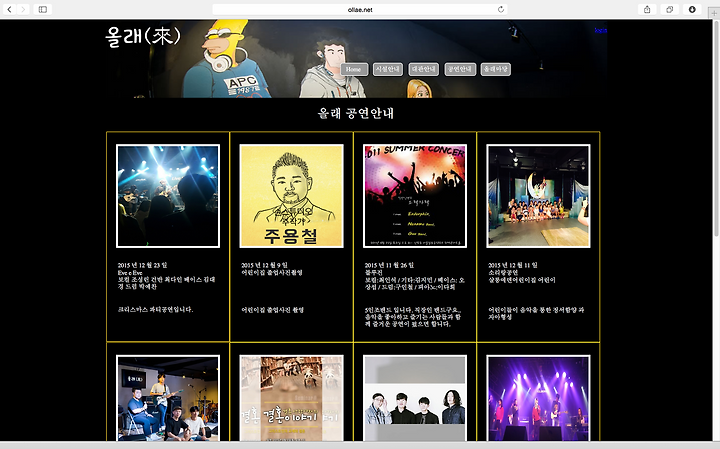Open the children's group stage thumbnail
Screen dimensions: 720x449
pyautogui.click(x=538, y=196)
